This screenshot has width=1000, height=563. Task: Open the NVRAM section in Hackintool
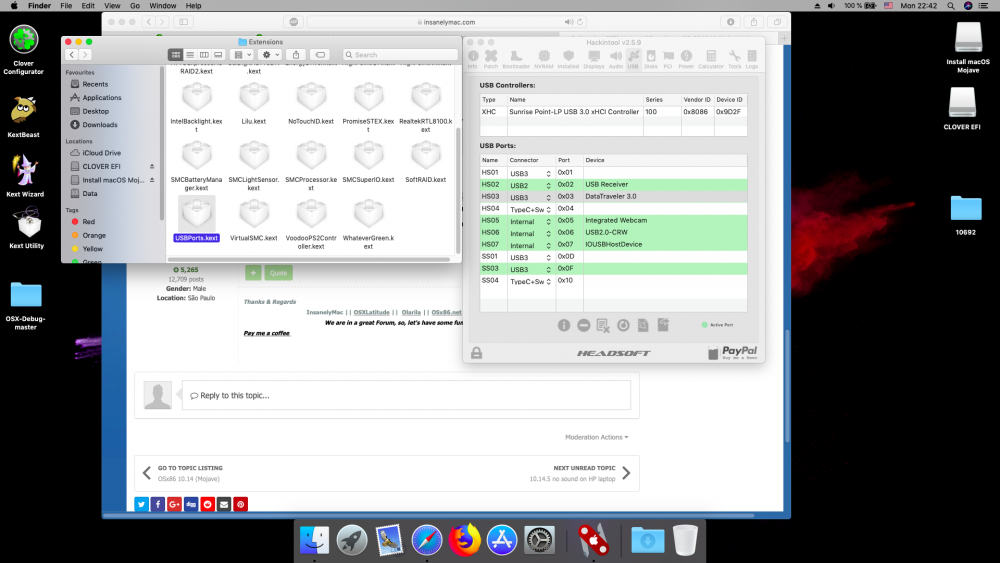(x=544, y=59)
